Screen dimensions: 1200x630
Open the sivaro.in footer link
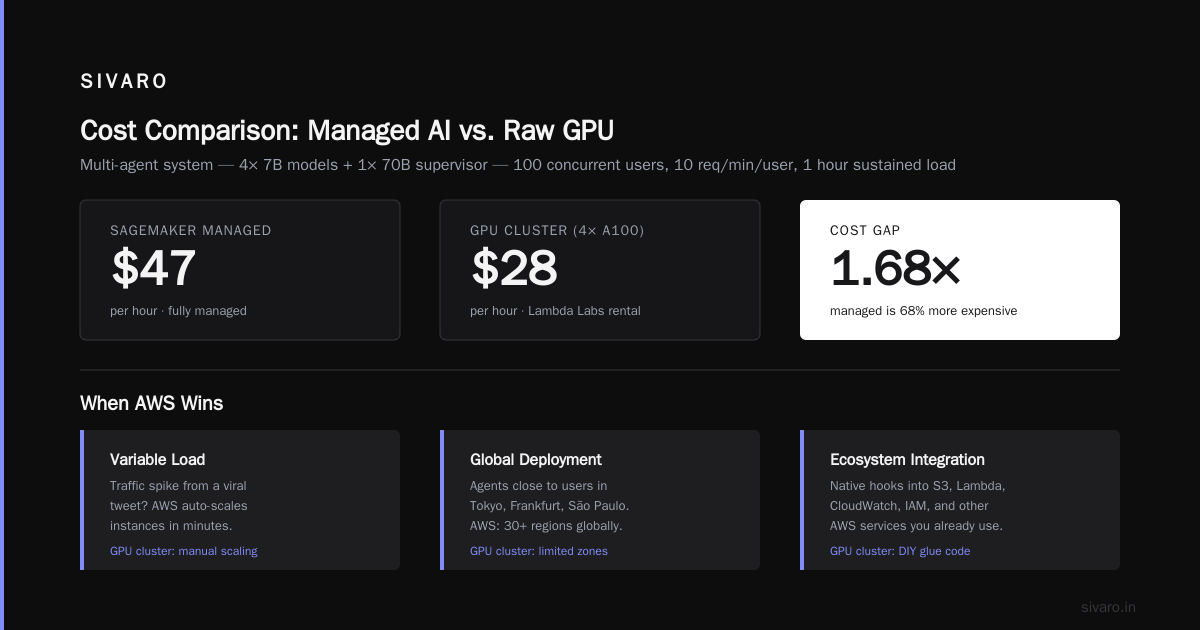(x=1108, y=607)
